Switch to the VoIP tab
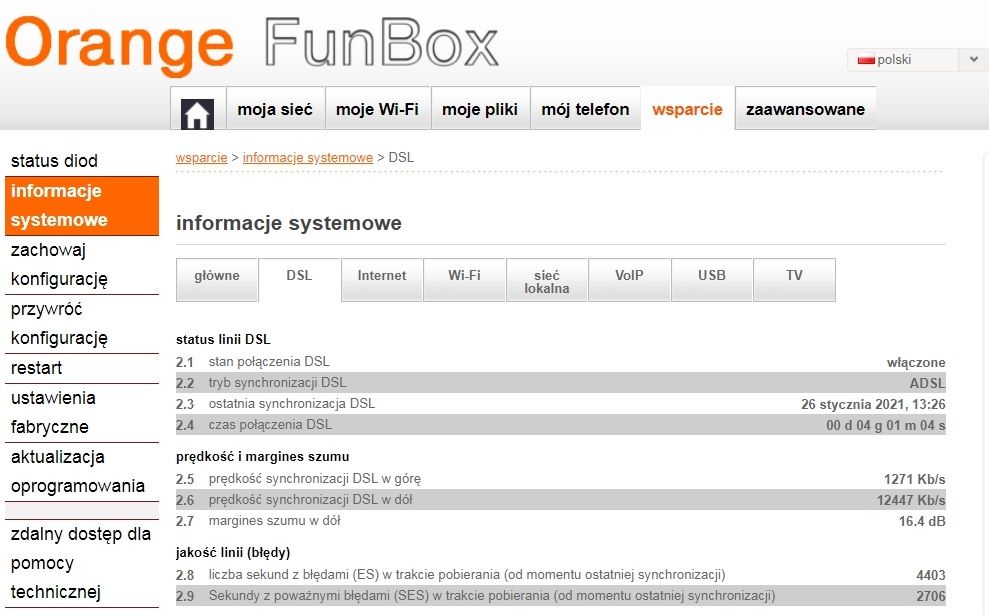 (629, 279)
